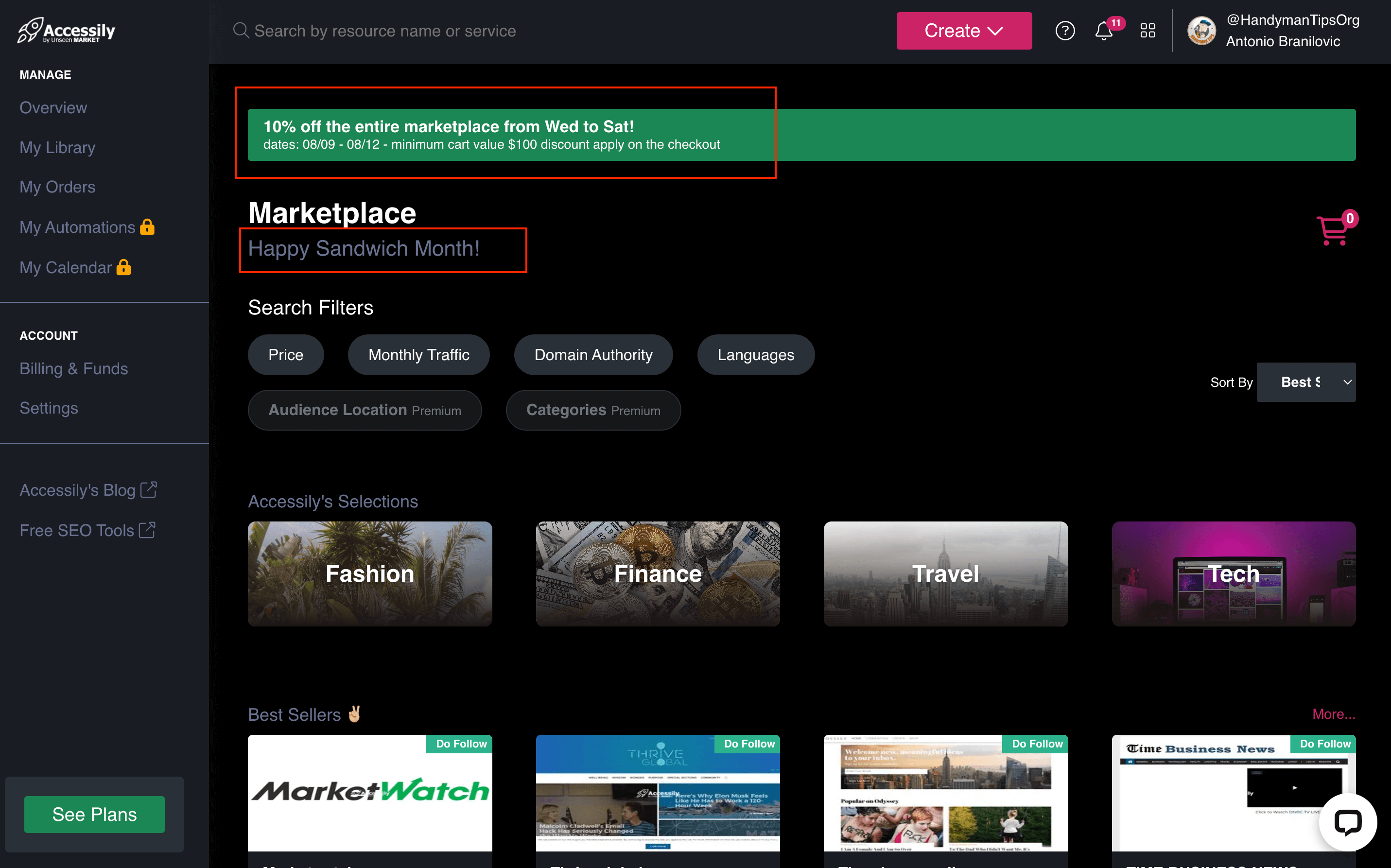
Task: Open My Calendar
Action: (x=66, y=267)
